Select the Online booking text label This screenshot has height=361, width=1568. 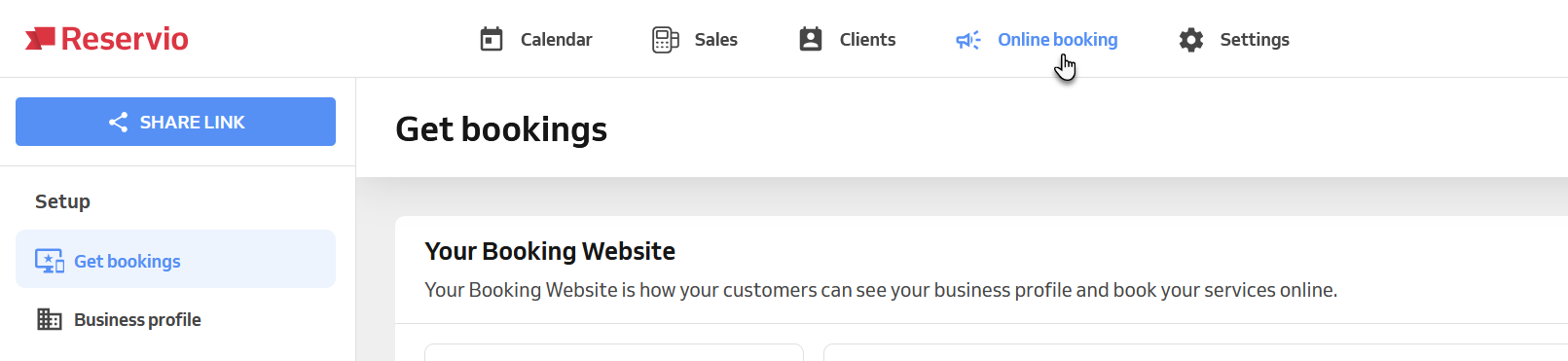point(1057,40)
